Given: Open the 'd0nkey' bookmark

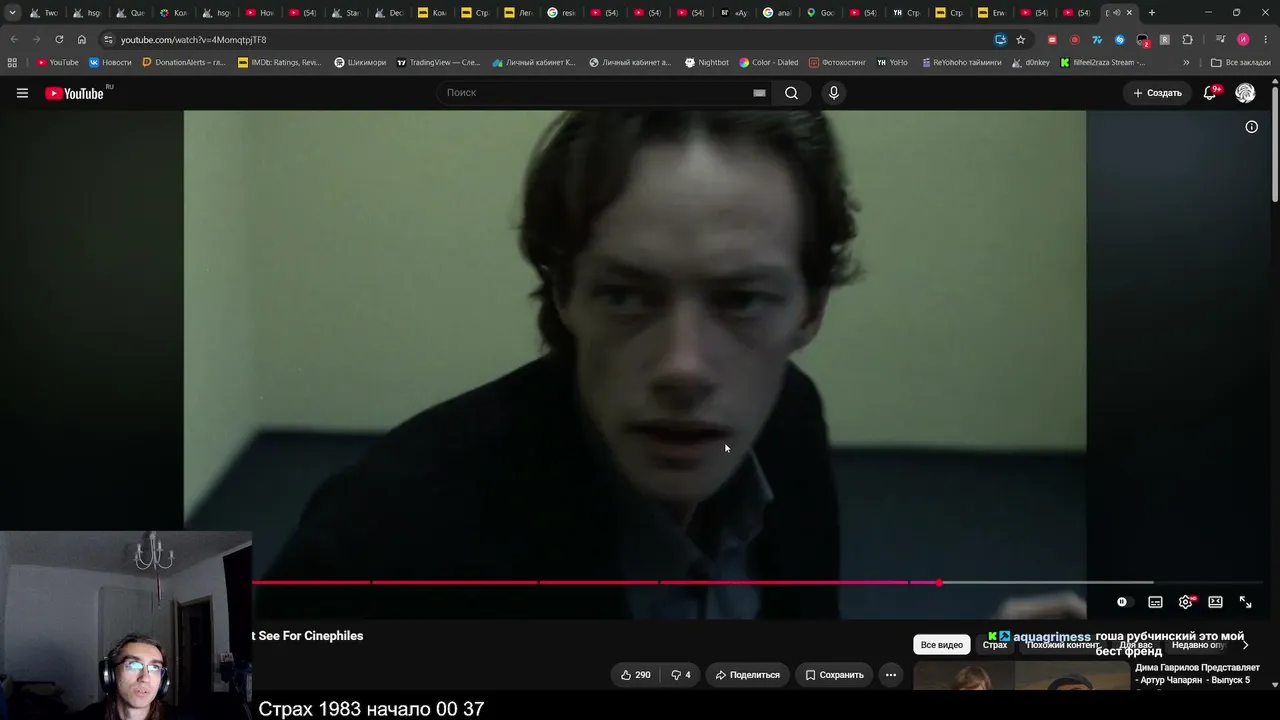Looking at the screenshot, I should tap(1031, 62).
